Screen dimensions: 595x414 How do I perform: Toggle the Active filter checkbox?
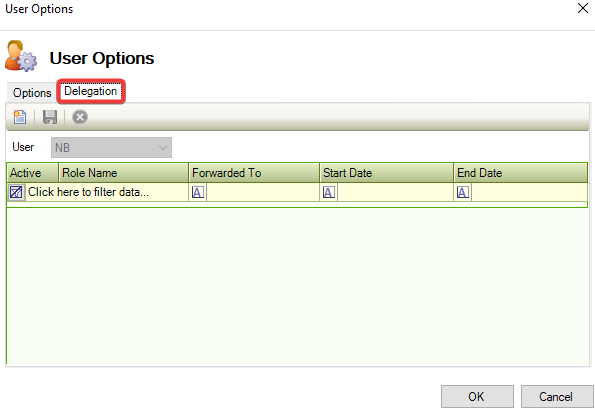16,192
